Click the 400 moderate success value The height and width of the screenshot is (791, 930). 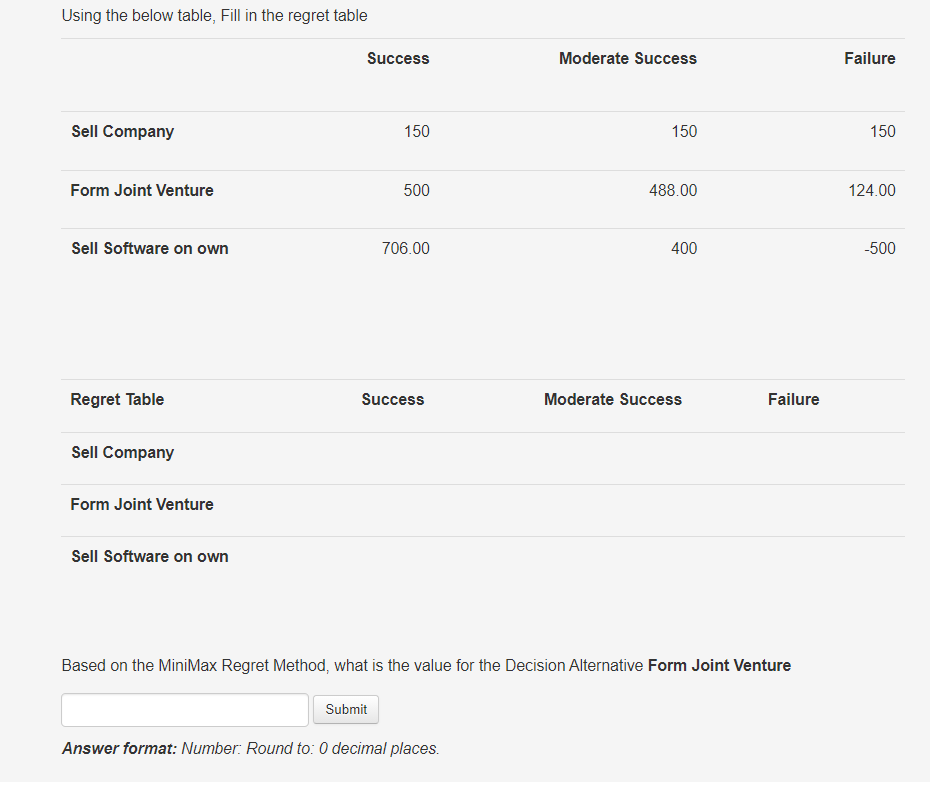coord(683,248)
